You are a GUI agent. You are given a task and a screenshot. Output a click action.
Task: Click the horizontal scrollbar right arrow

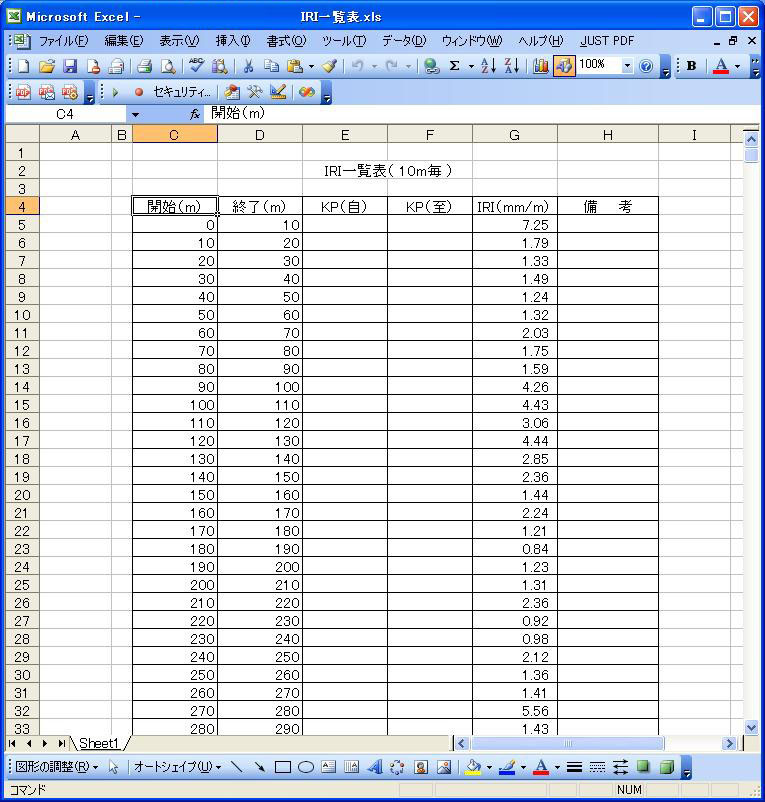(729, 743)
